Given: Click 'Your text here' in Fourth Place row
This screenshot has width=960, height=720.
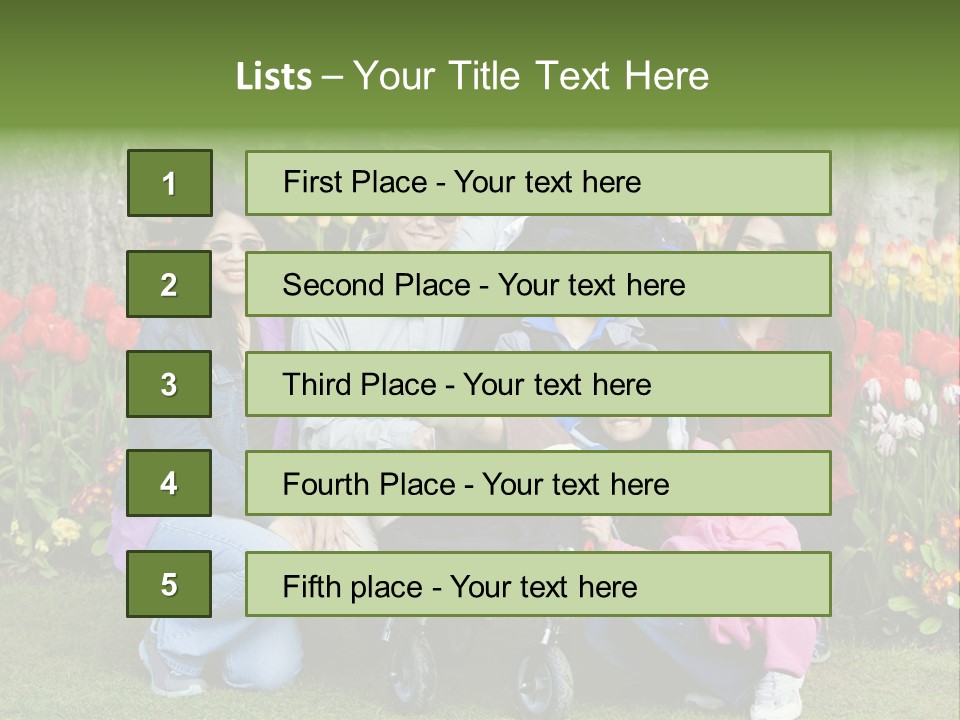Looking at the screenshot, I should (576, 484).
